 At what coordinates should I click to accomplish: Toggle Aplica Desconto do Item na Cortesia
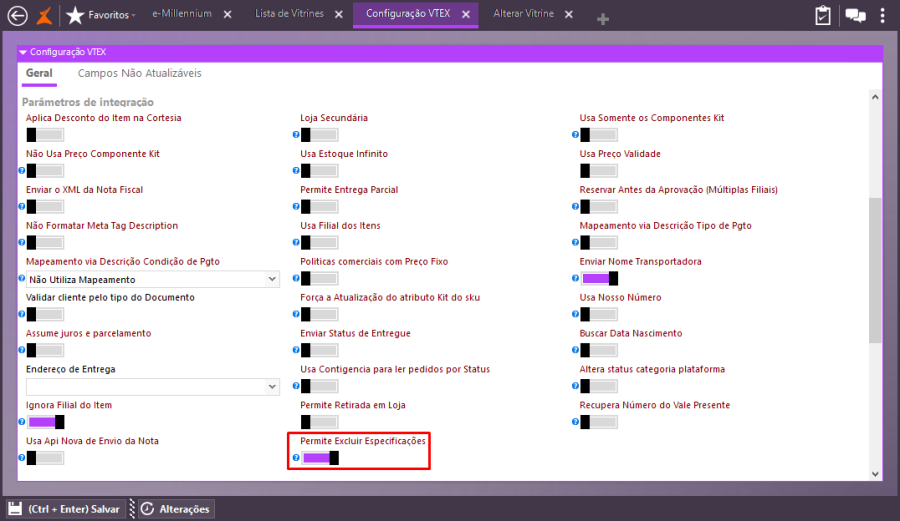point(45,135)
